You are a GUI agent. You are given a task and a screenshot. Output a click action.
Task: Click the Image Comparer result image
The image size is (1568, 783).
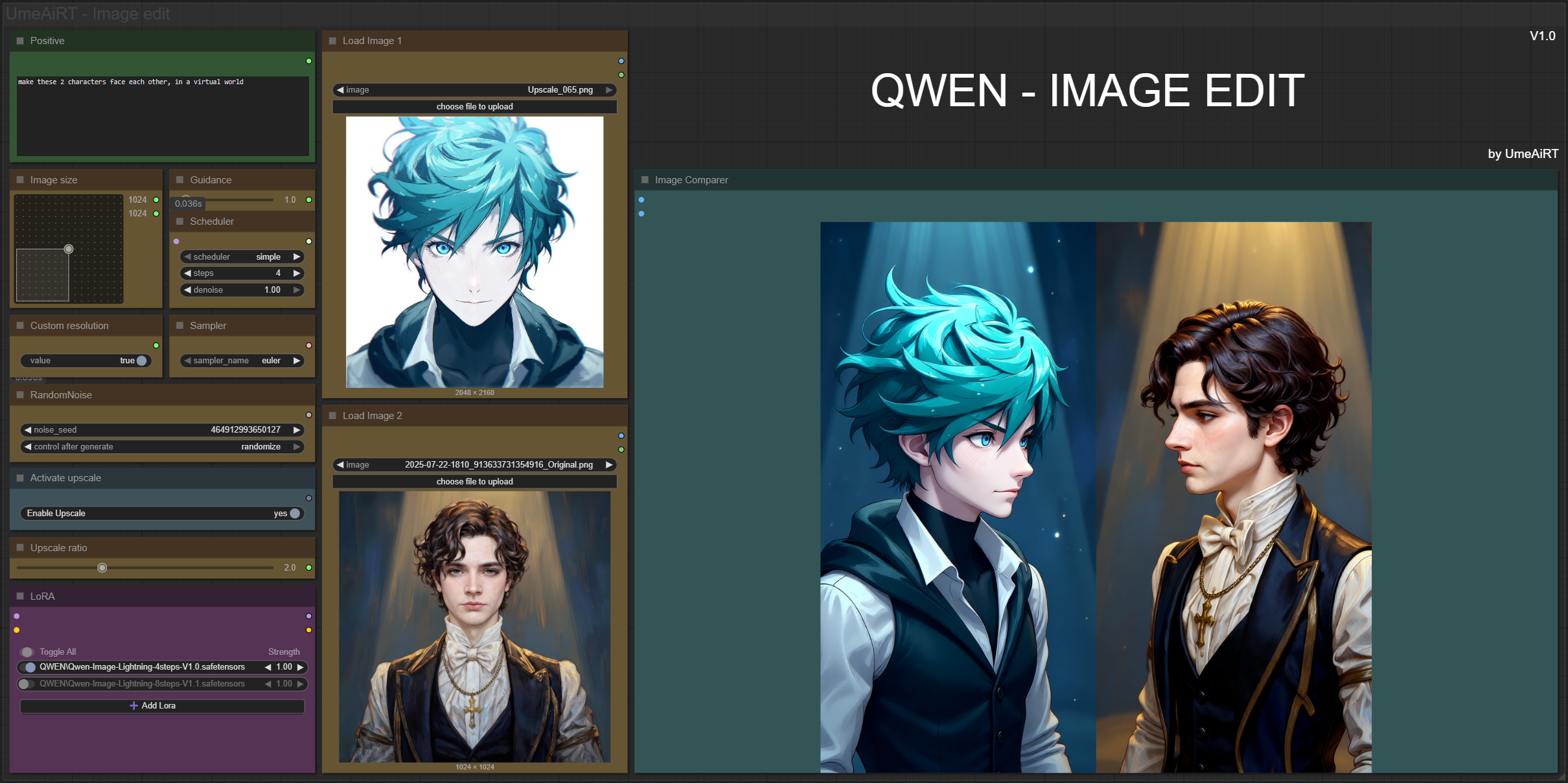[1096, 497]
